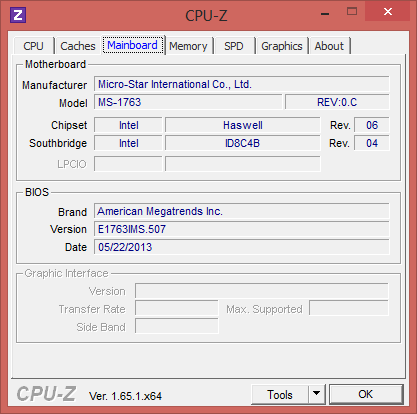Click the empty LPCIO vendor field

[x=128, y=164]
